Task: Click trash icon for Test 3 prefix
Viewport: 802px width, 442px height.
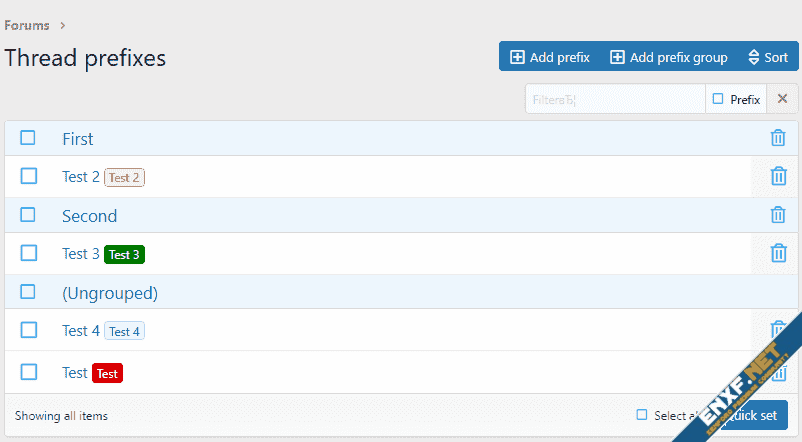Action: pyautogui.click(x=778, y=253)
